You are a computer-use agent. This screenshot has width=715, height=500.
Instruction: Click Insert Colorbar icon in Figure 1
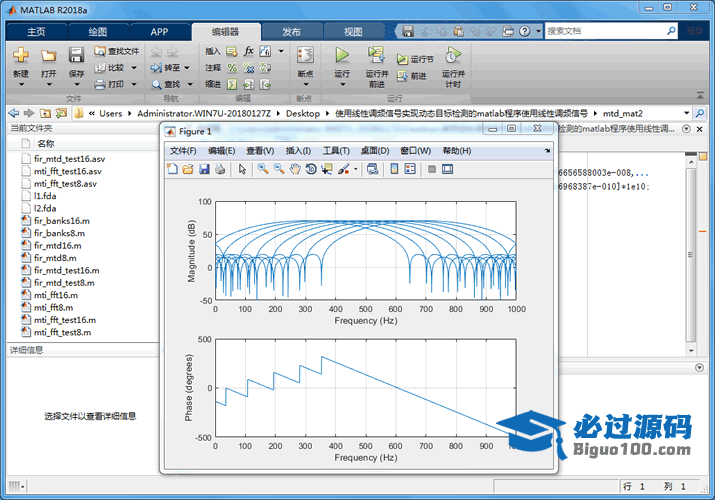[x=394, y=169]
